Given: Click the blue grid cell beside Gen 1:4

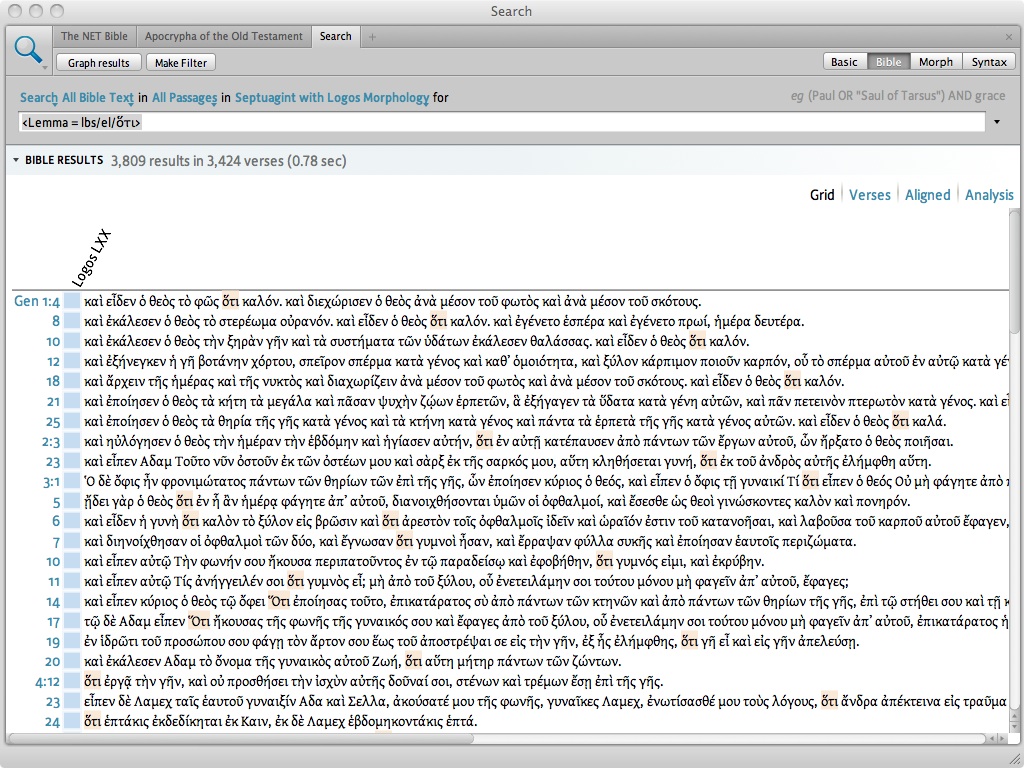Looking at the screenshot, I should [72, 301].
